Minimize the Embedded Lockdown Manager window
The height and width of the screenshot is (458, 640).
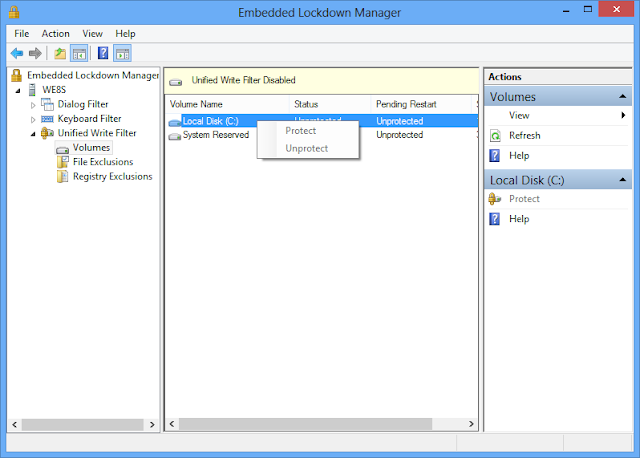pyautogui.click(x=566, y=10)
